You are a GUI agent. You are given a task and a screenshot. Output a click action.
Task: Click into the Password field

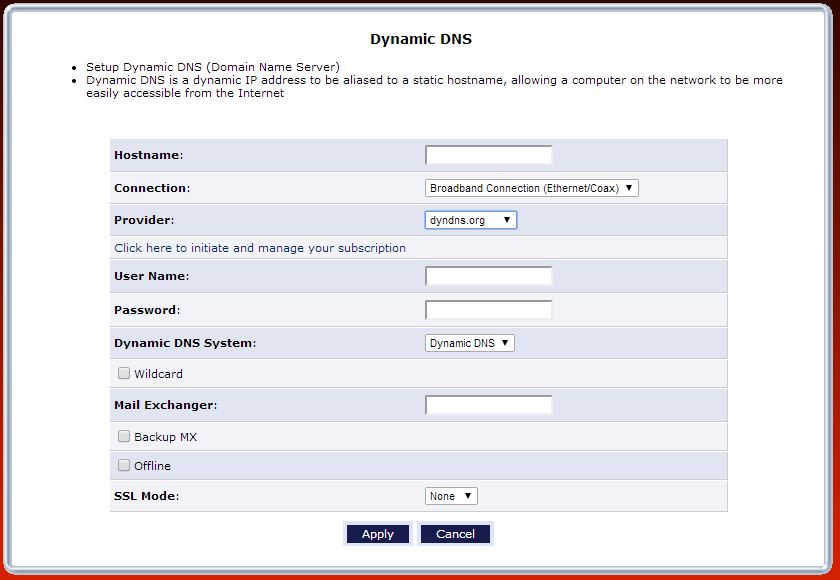[x=489, y=310]
